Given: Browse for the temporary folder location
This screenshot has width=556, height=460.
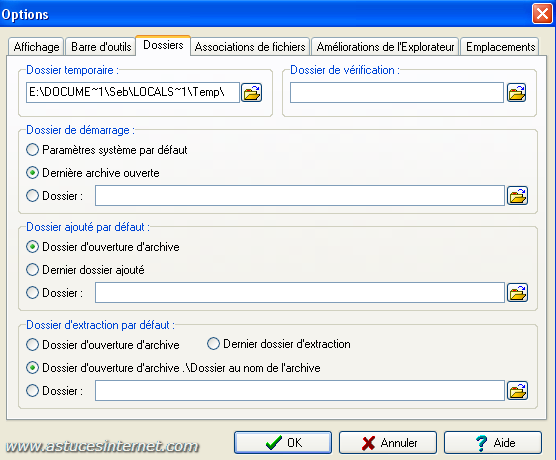Looking at the screenshot, I should click(251, 93).
